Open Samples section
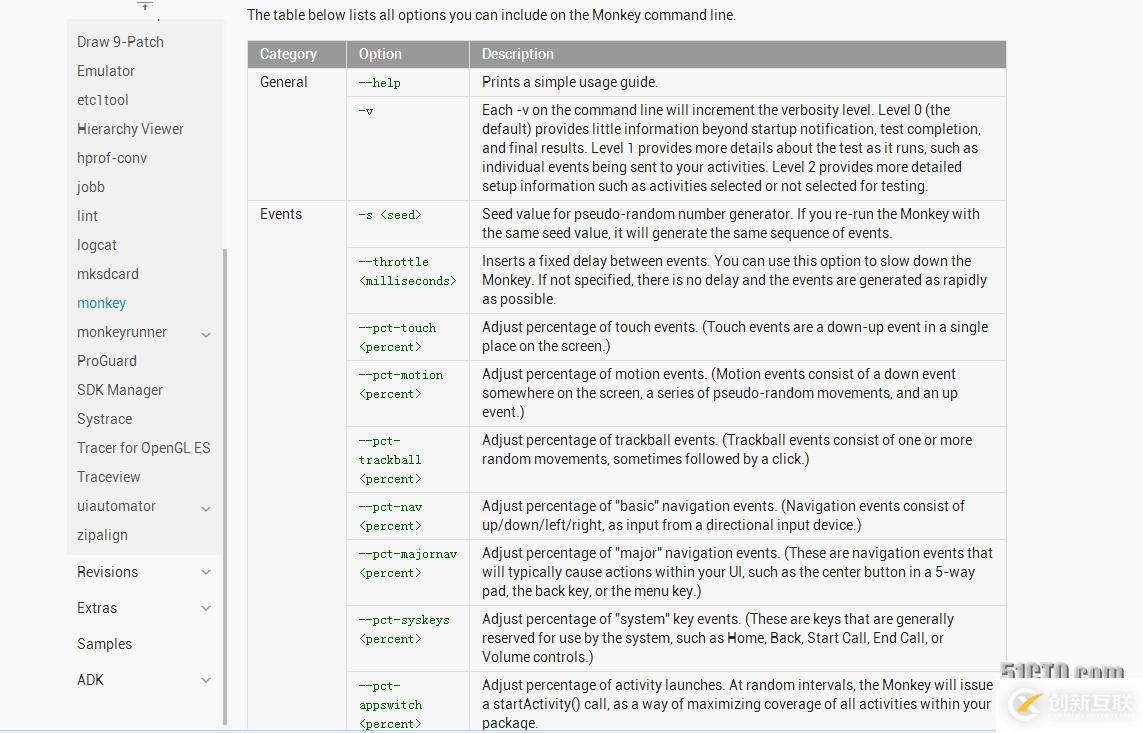 click(105, 644)
